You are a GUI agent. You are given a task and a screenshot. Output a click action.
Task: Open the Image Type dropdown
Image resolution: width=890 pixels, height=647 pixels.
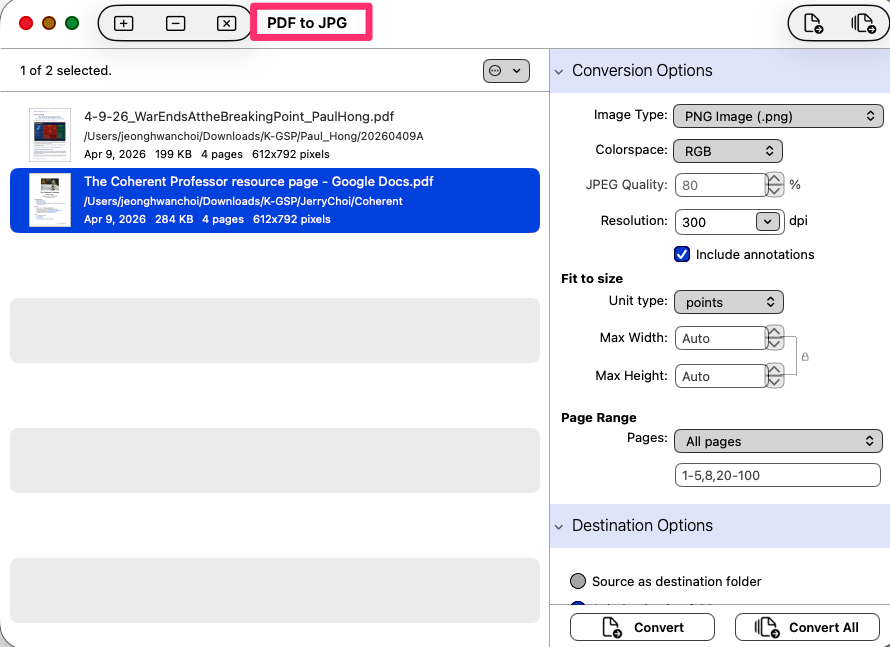(778, 116)
